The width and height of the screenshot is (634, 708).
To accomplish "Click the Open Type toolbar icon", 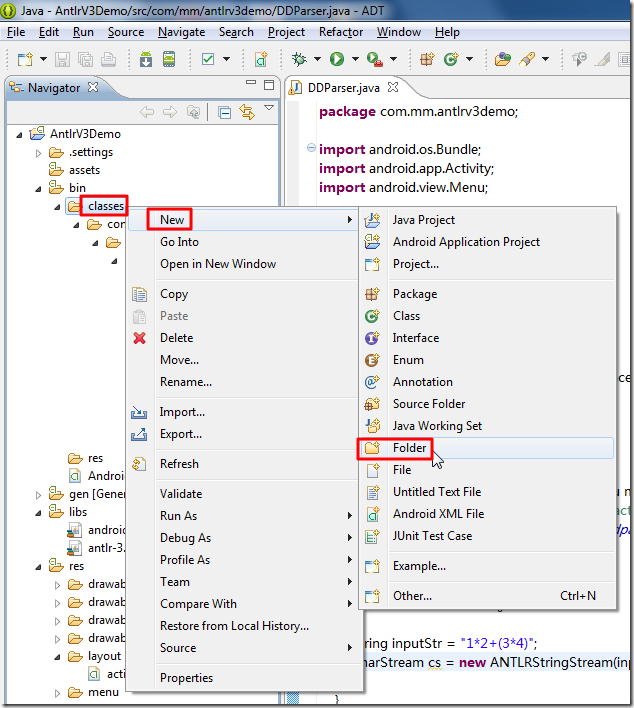I will tap(503, 59).
